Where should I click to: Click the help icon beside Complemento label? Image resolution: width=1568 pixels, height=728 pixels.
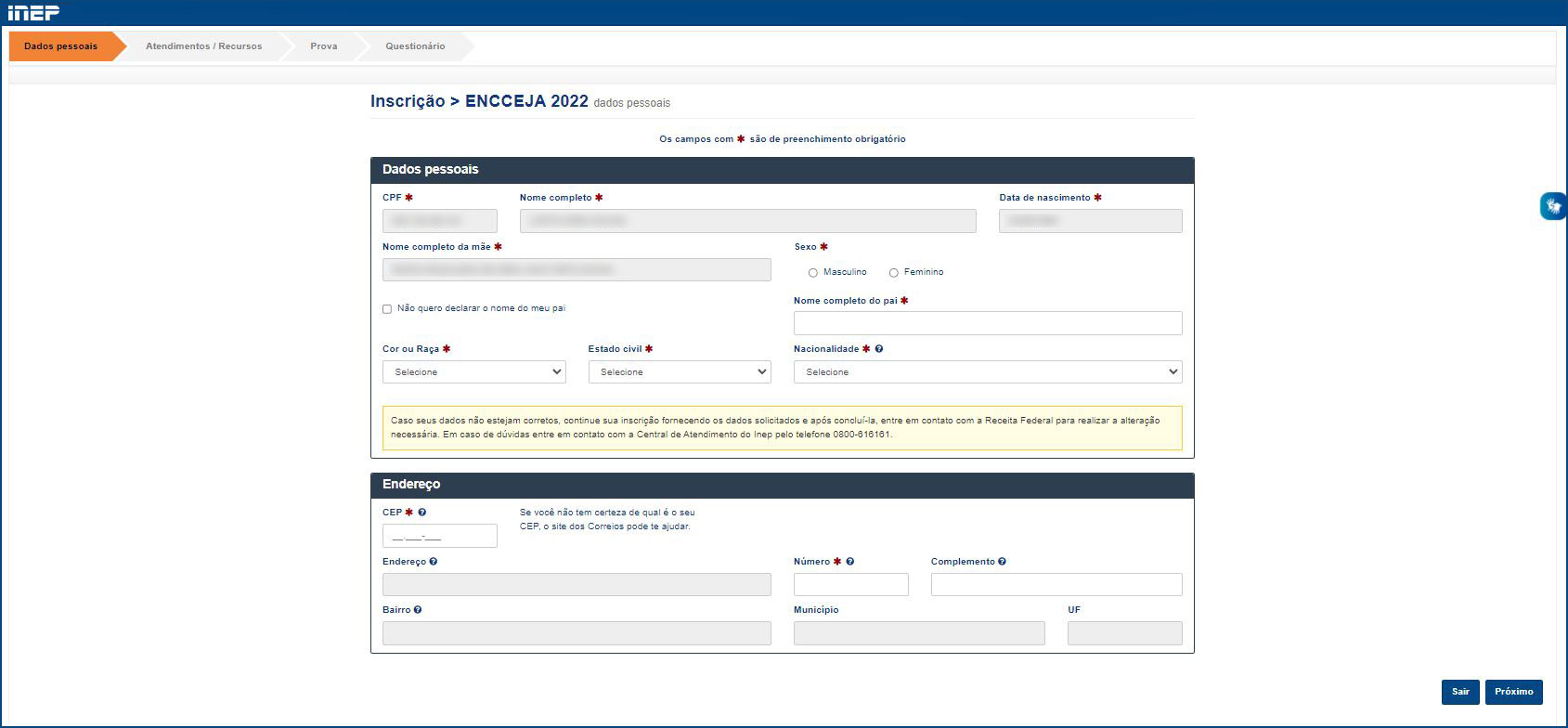[x=1003, y=562]
